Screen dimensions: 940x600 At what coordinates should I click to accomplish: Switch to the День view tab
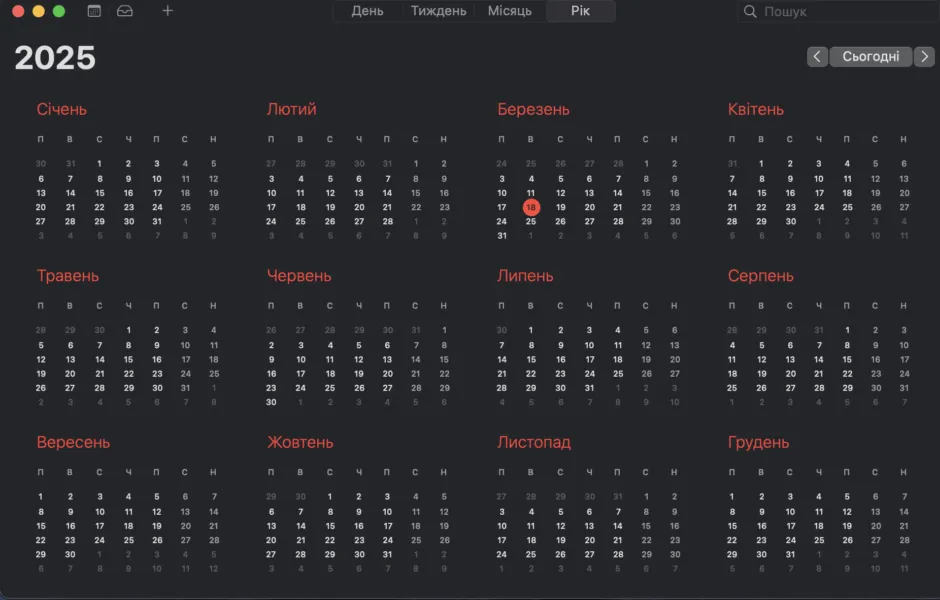click(367, 11)
